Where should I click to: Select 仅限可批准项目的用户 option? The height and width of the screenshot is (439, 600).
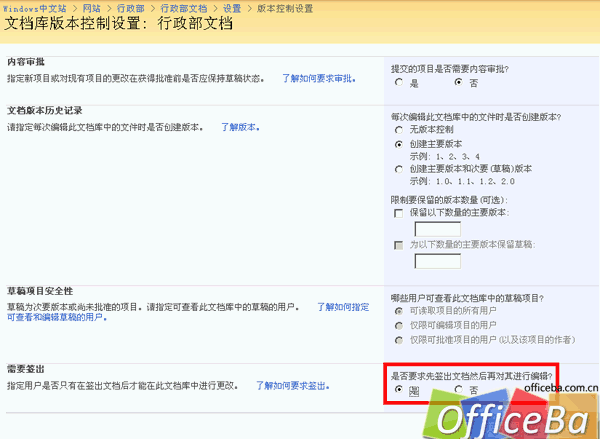point(399,340)
